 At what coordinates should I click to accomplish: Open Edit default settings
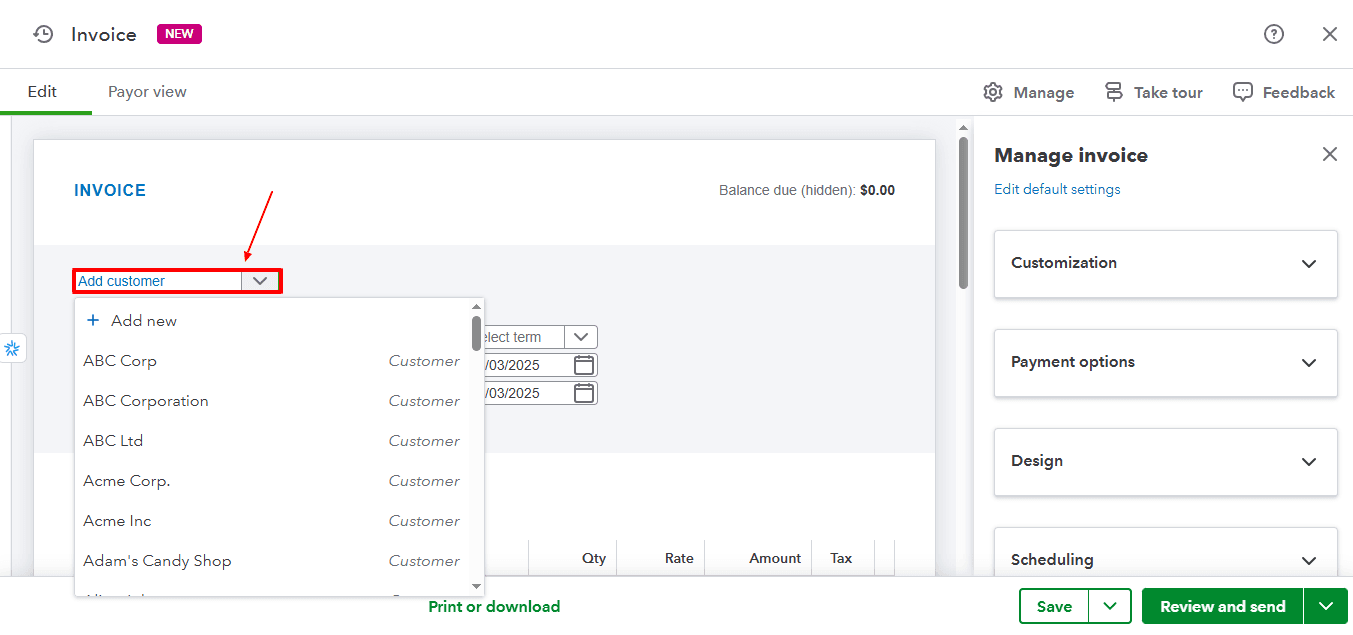(x=1056, y=188)
